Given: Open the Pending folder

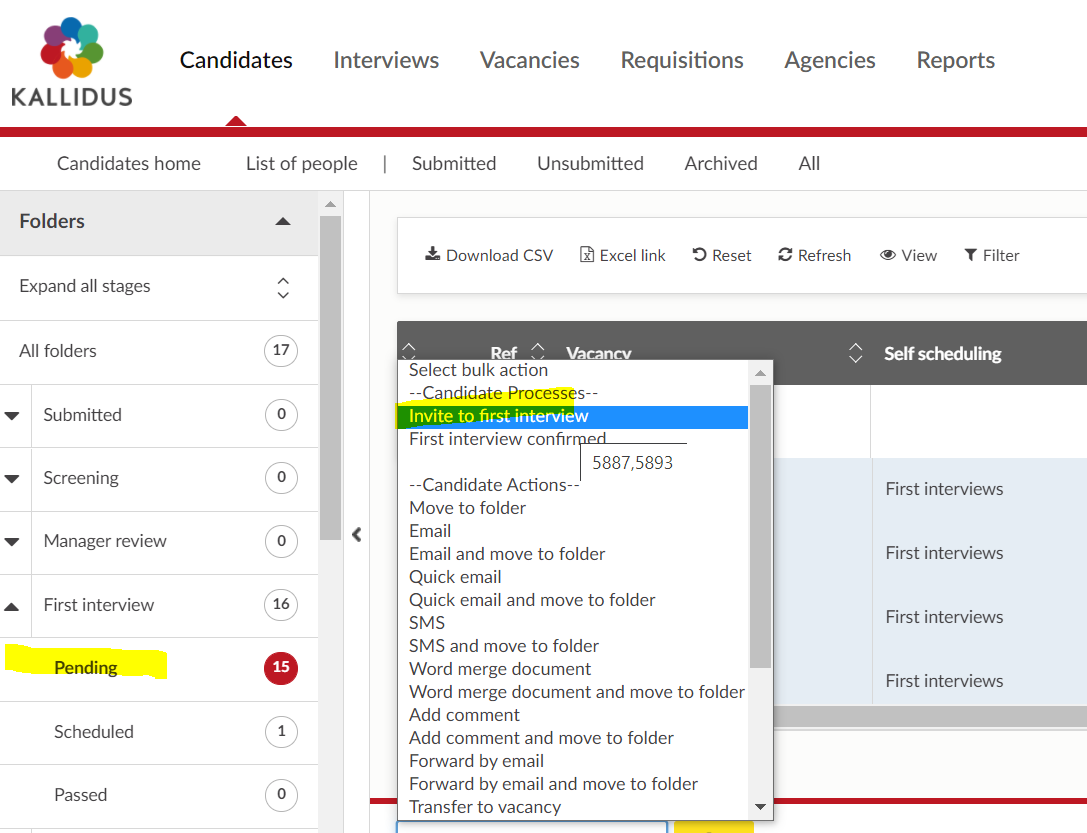Looking at the screenshot, I should pos(86,667).
